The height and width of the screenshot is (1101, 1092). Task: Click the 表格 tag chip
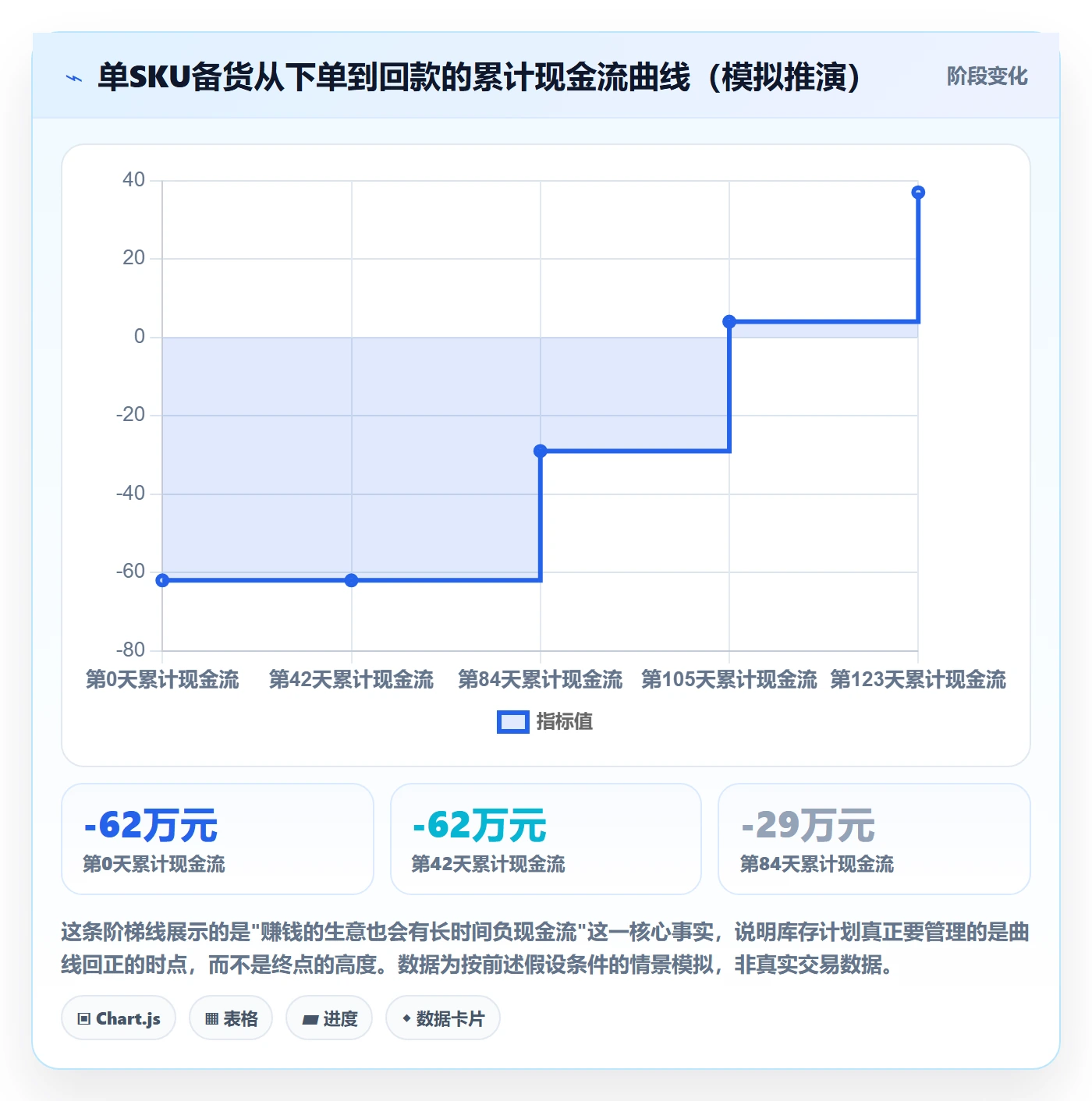tap(231, 1018)
